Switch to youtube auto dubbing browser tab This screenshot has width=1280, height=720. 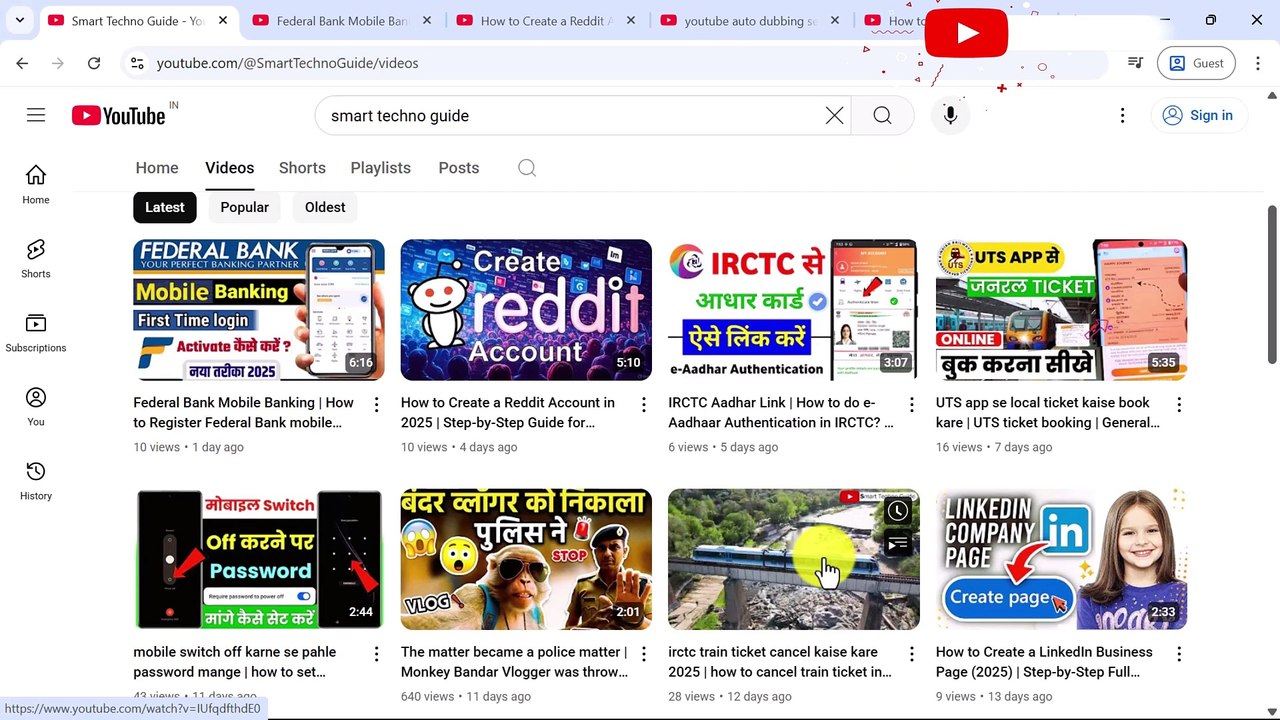pos(750,21)
